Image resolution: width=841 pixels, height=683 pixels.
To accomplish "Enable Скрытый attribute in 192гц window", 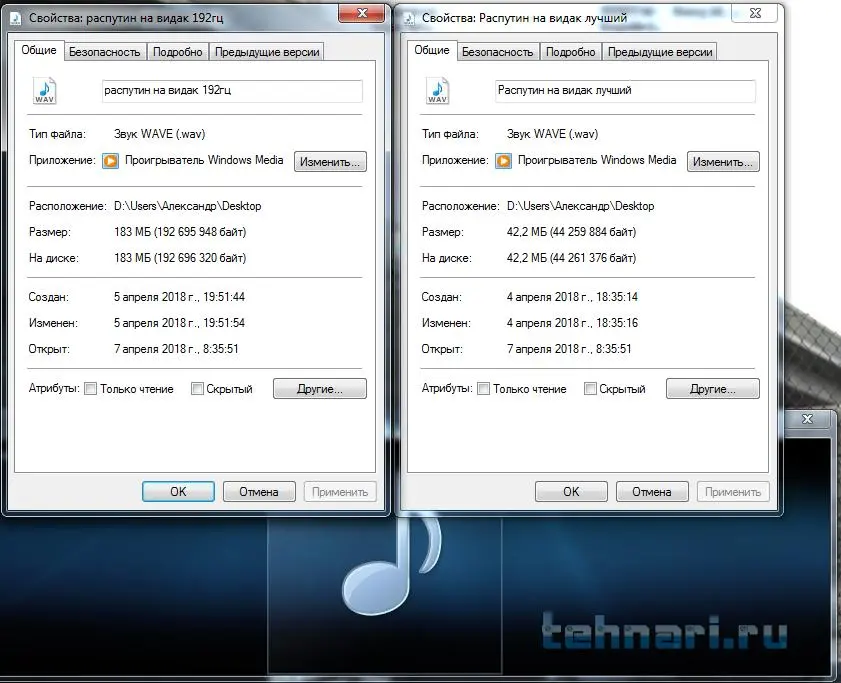I will (x=197, y=388).
